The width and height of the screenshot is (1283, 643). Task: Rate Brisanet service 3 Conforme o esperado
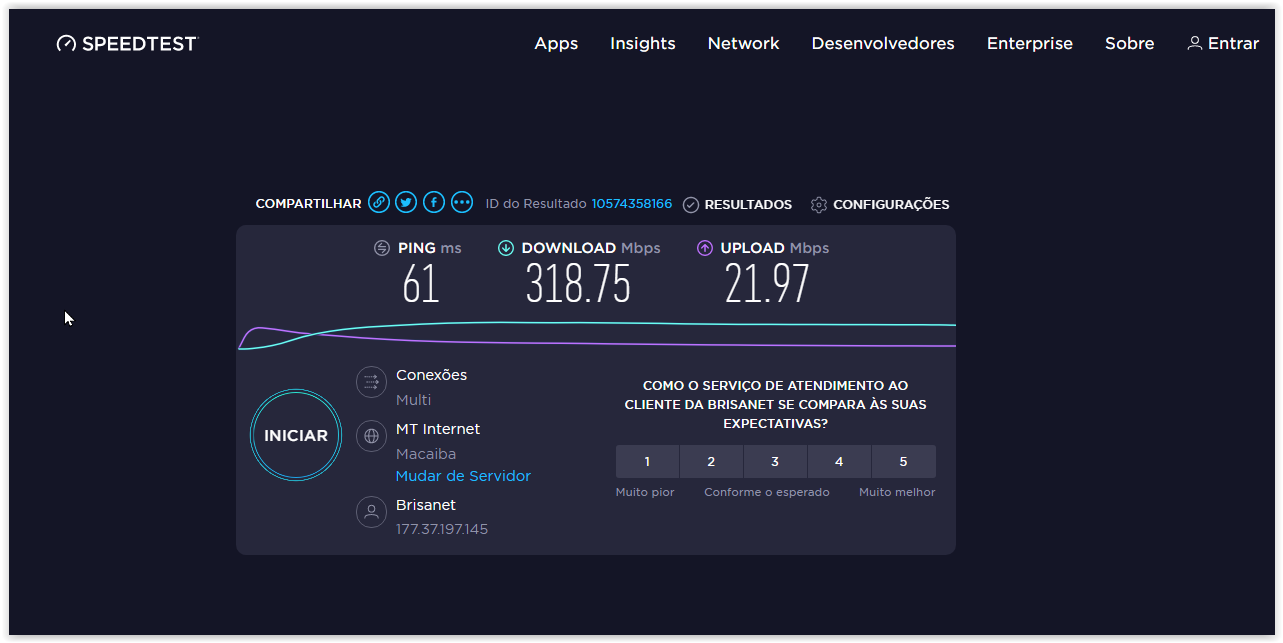tap(775, 462)
